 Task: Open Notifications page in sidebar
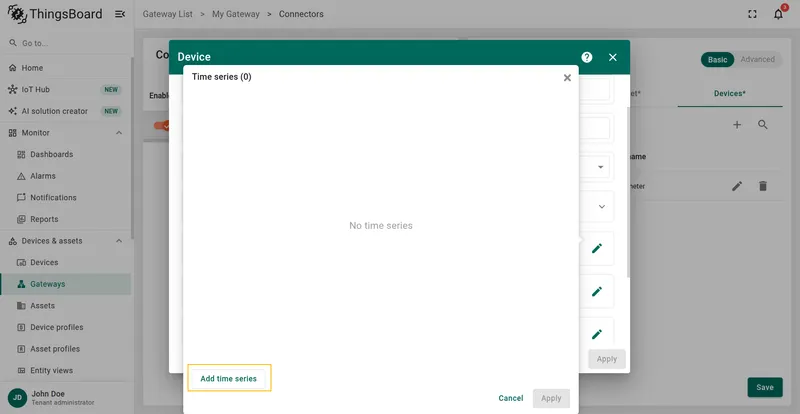65,198
